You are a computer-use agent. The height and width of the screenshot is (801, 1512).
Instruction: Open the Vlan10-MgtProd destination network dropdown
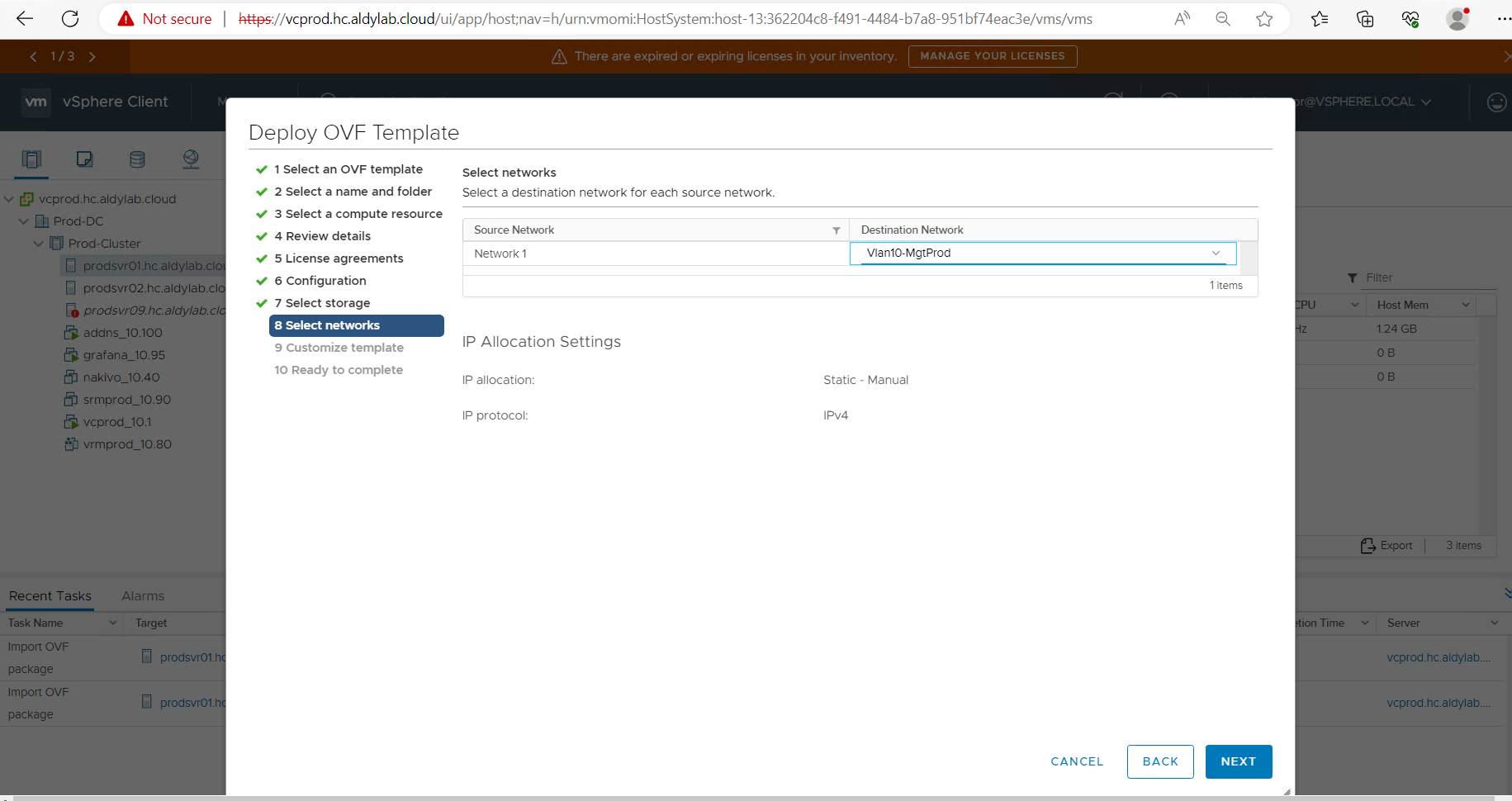pyautogui.click(x=1042, y=254)
